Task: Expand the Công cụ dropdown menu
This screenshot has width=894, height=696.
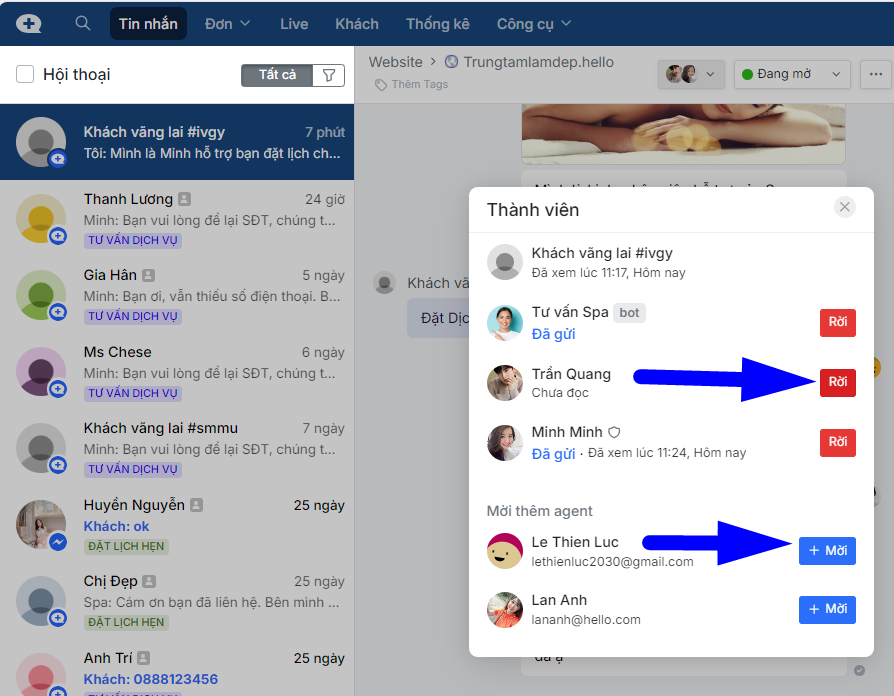Action: [534, 24]
